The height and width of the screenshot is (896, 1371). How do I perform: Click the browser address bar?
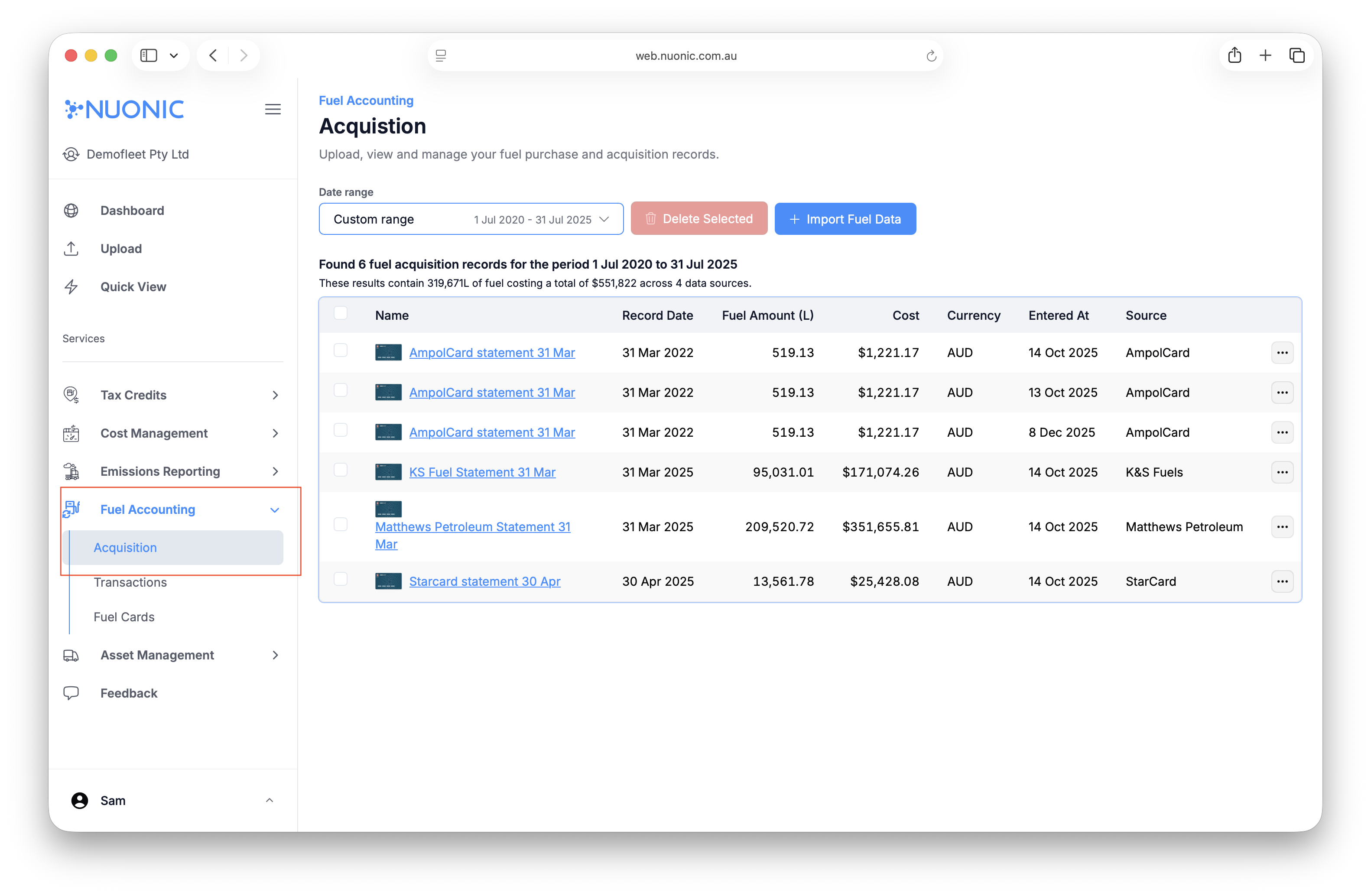tap(685, 56)
